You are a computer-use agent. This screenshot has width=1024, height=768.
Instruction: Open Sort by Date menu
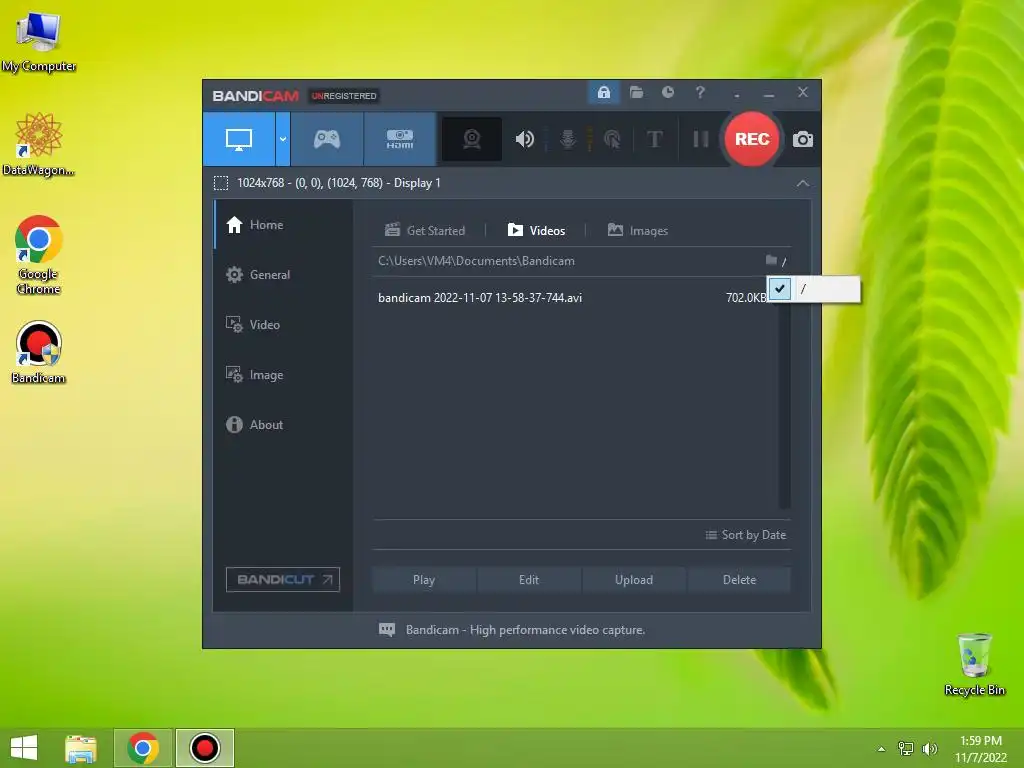746,535
